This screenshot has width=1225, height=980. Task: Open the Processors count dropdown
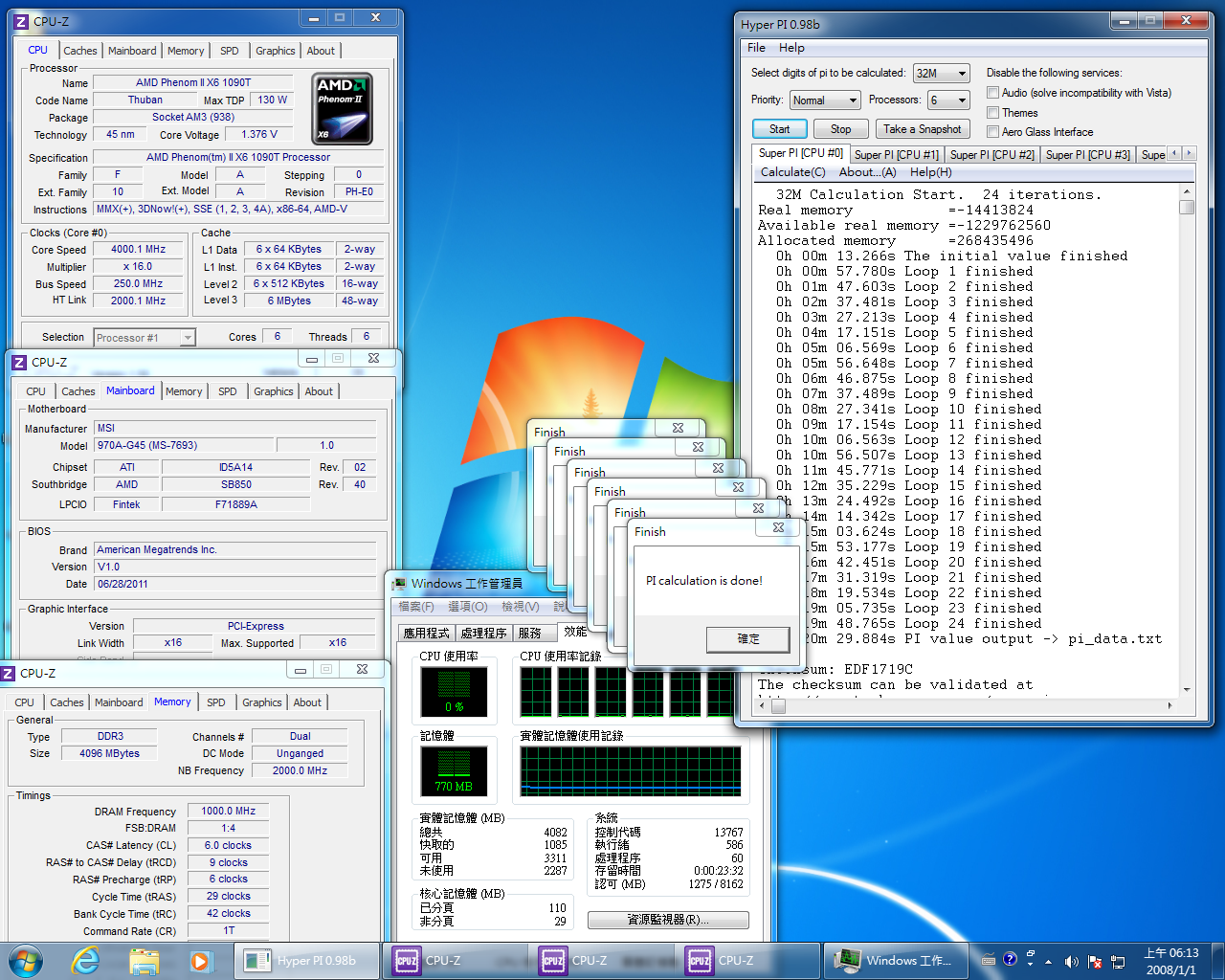(x=949, y=100)
